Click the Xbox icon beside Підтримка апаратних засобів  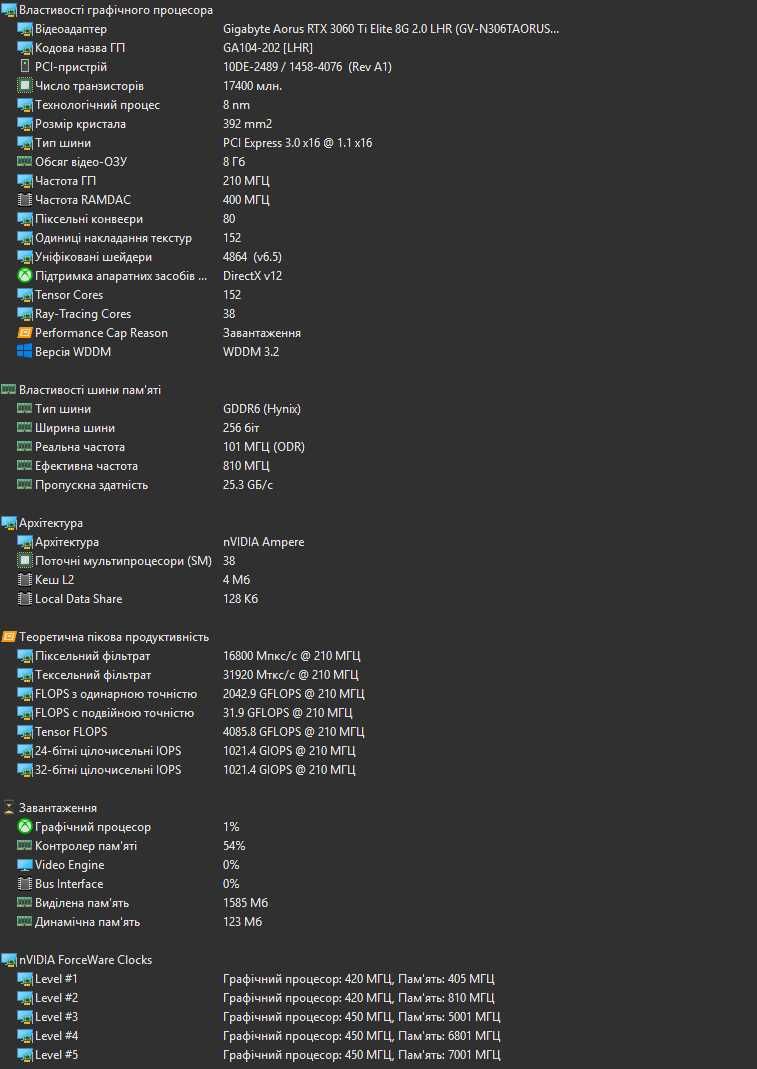point(25,276)
